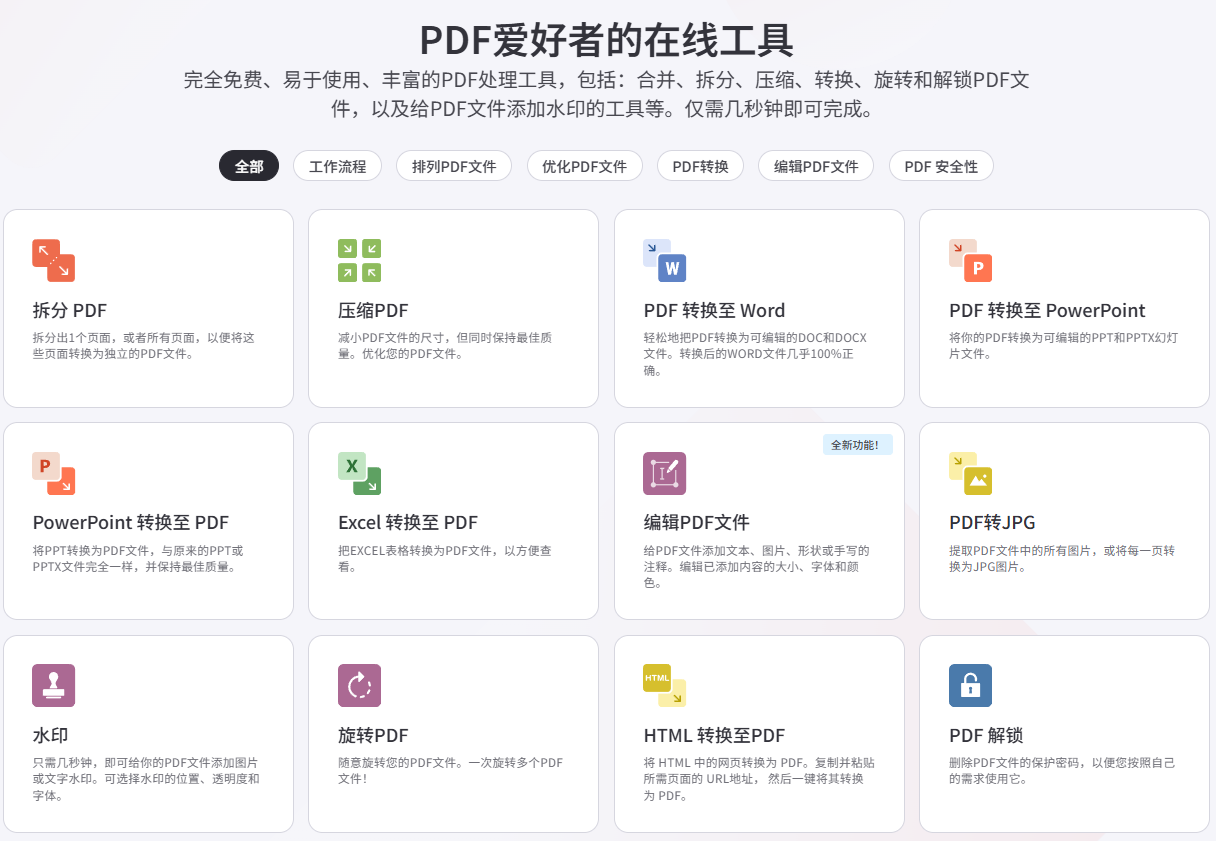Image resolution: width=1216 pixels, height=841 pixels.
Task: Click the PDF to PowerPoint tool icon
Action: point(969,260)
